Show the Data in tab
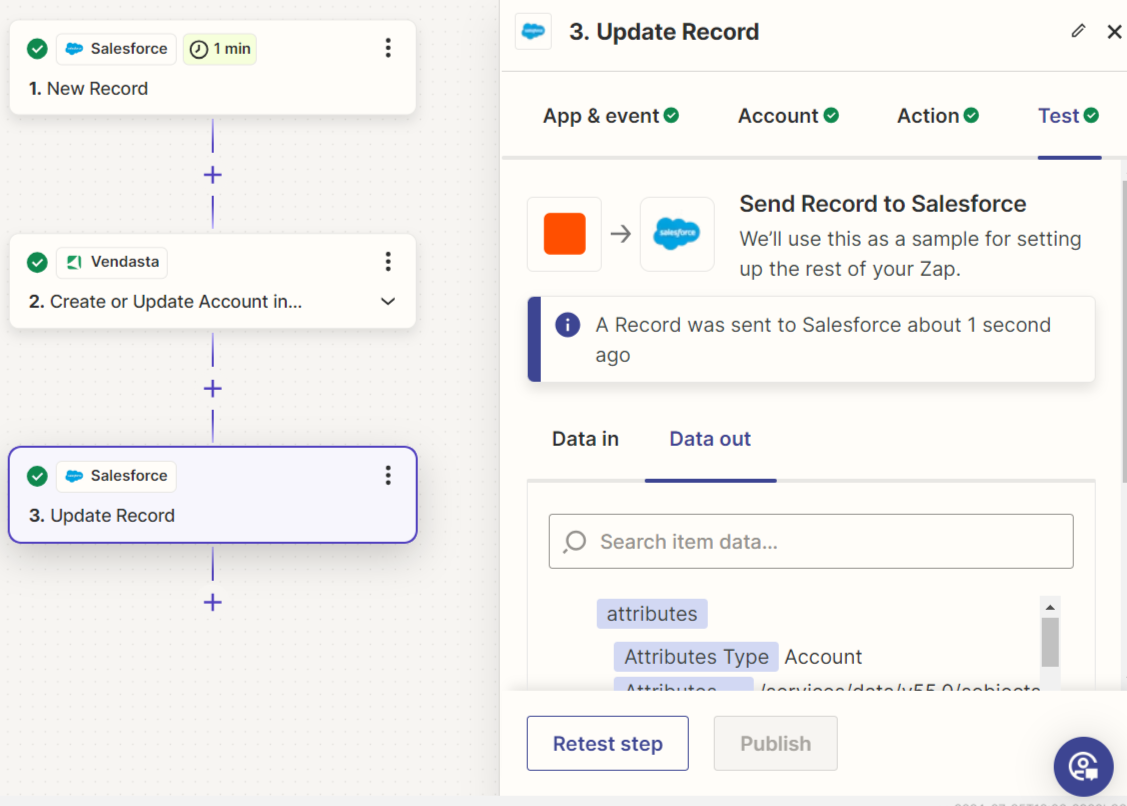 [585, 439]
